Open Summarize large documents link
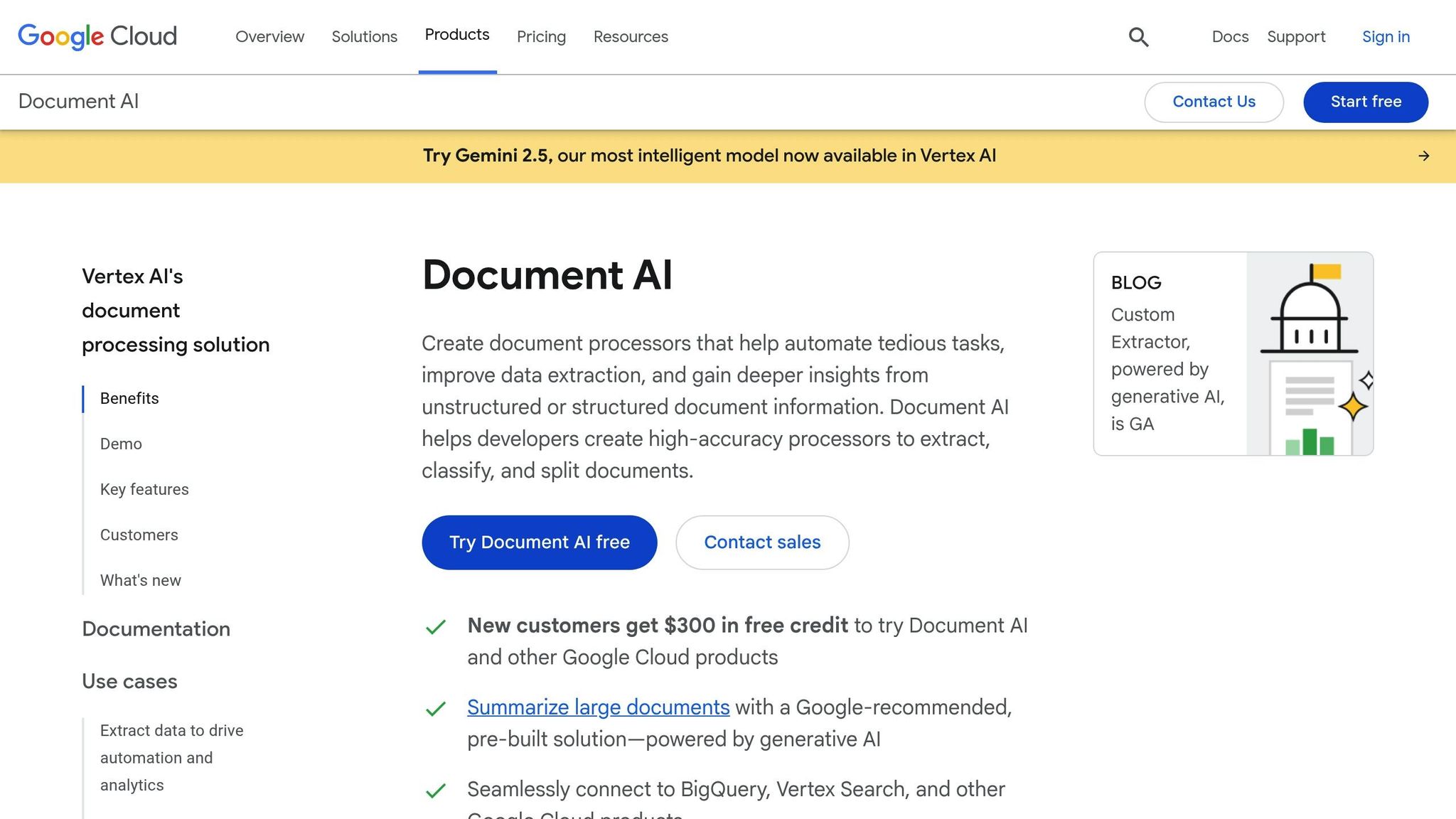Image resolution: width=1456 pixels, height=819 pixels. tap(598, 707)
